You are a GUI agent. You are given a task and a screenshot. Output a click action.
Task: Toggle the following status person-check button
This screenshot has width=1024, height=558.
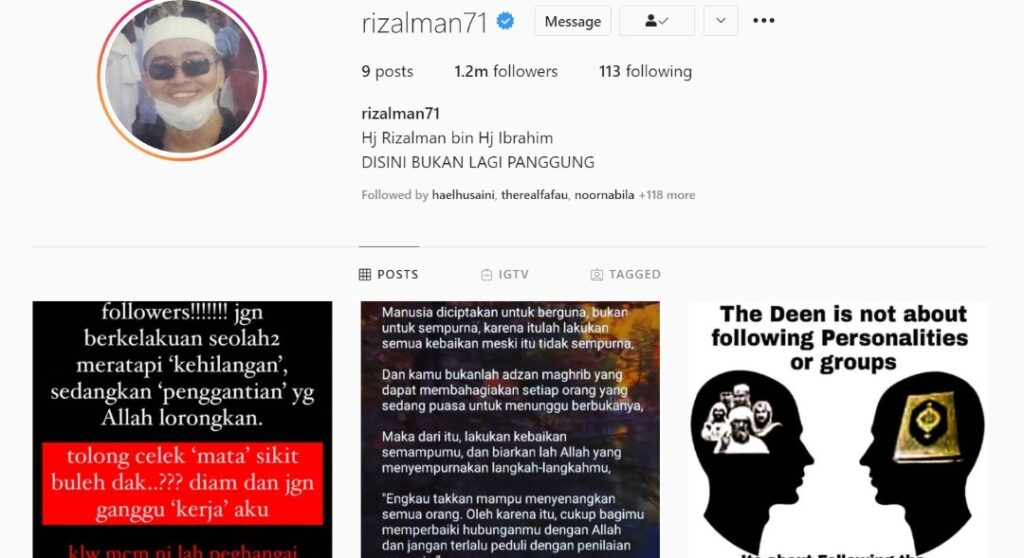pos(656,21)
